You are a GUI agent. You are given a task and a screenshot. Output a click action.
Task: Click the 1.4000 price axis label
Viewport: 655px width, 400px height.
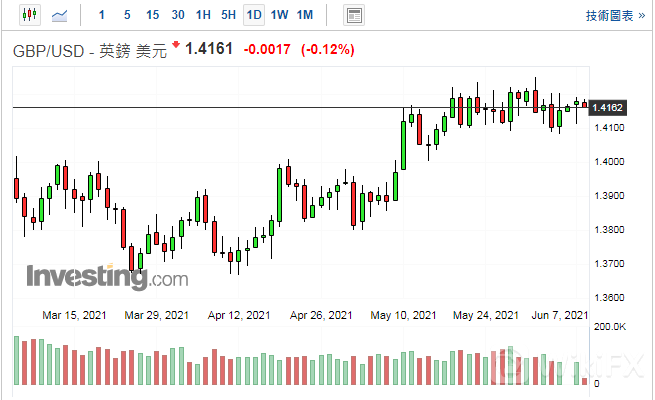609,162
